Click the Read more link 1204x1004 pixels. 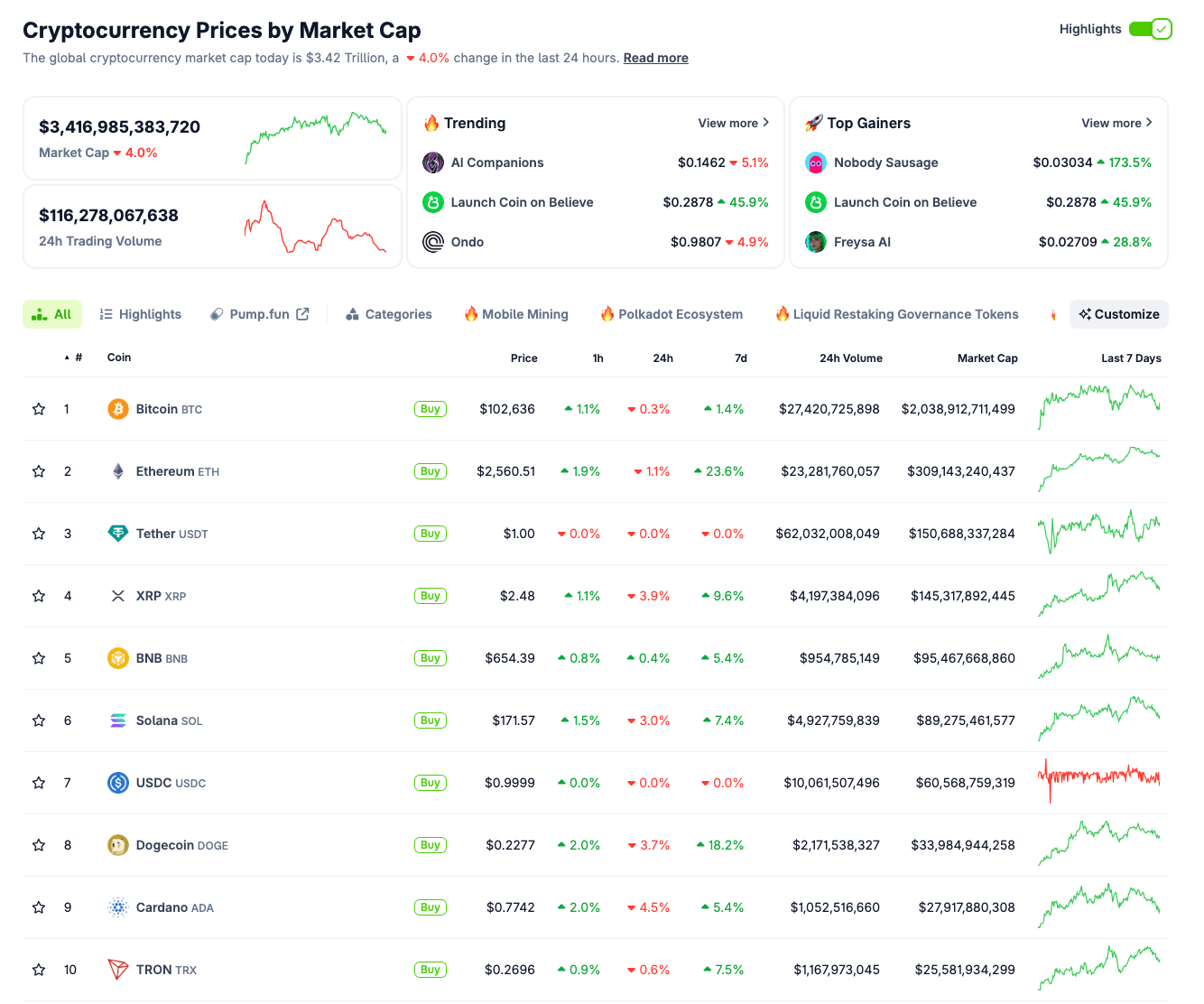[x=656, y=58]
